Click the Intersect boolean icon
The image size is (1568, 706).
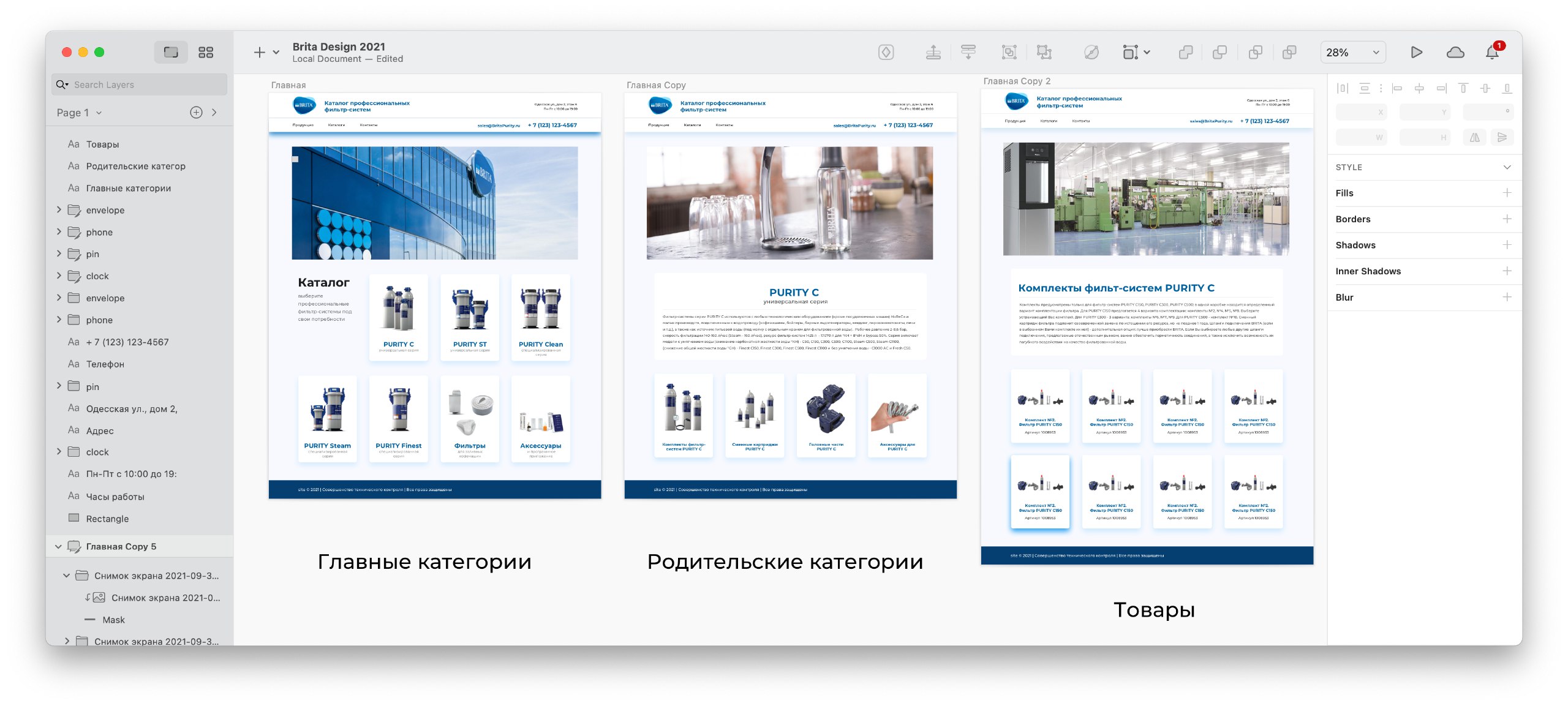1255,53
